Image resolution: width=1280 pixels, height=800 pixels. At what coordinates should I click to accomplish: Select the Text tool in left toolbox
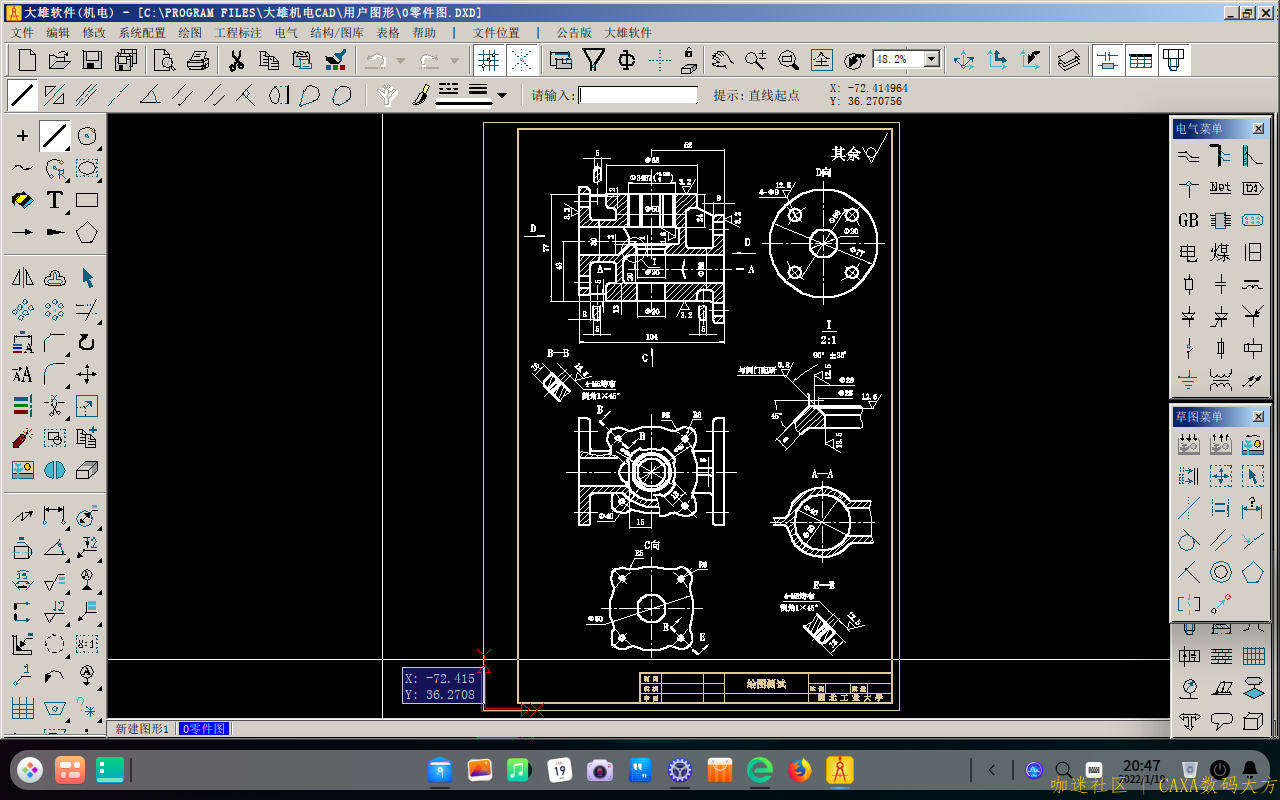pos(55,200)
